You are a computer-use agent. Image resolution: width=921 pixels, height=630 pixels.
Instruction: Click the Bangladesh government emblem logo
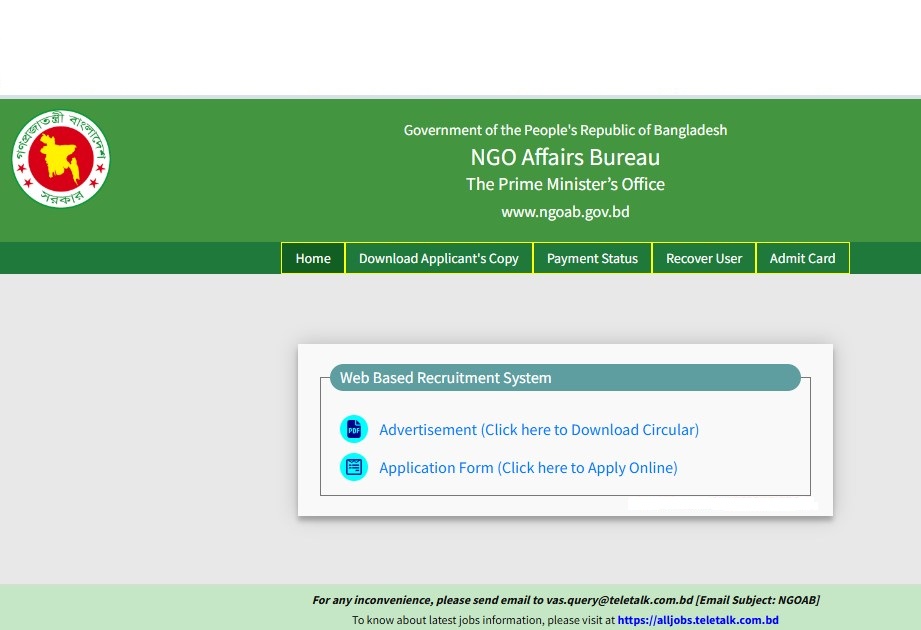[61, 159]
